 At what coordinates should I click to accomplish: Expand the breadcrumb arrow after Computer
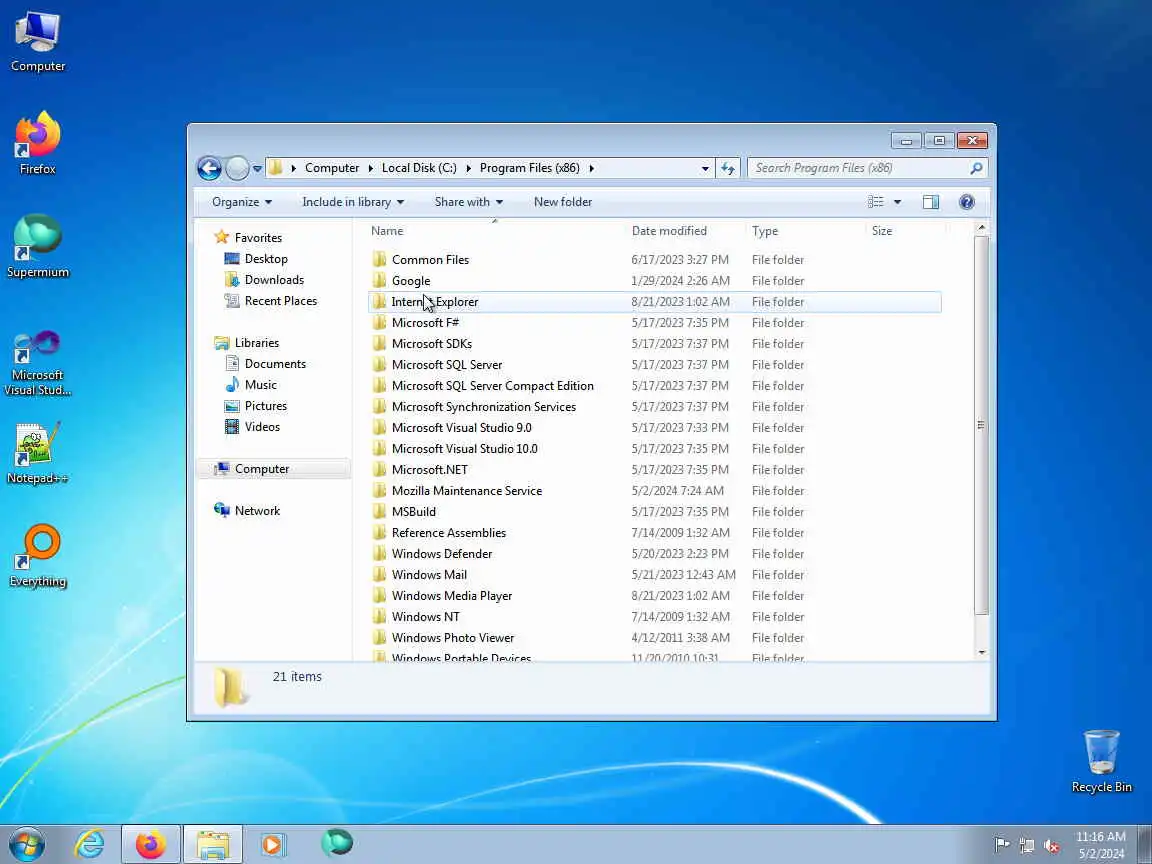(x=371, y=168)
